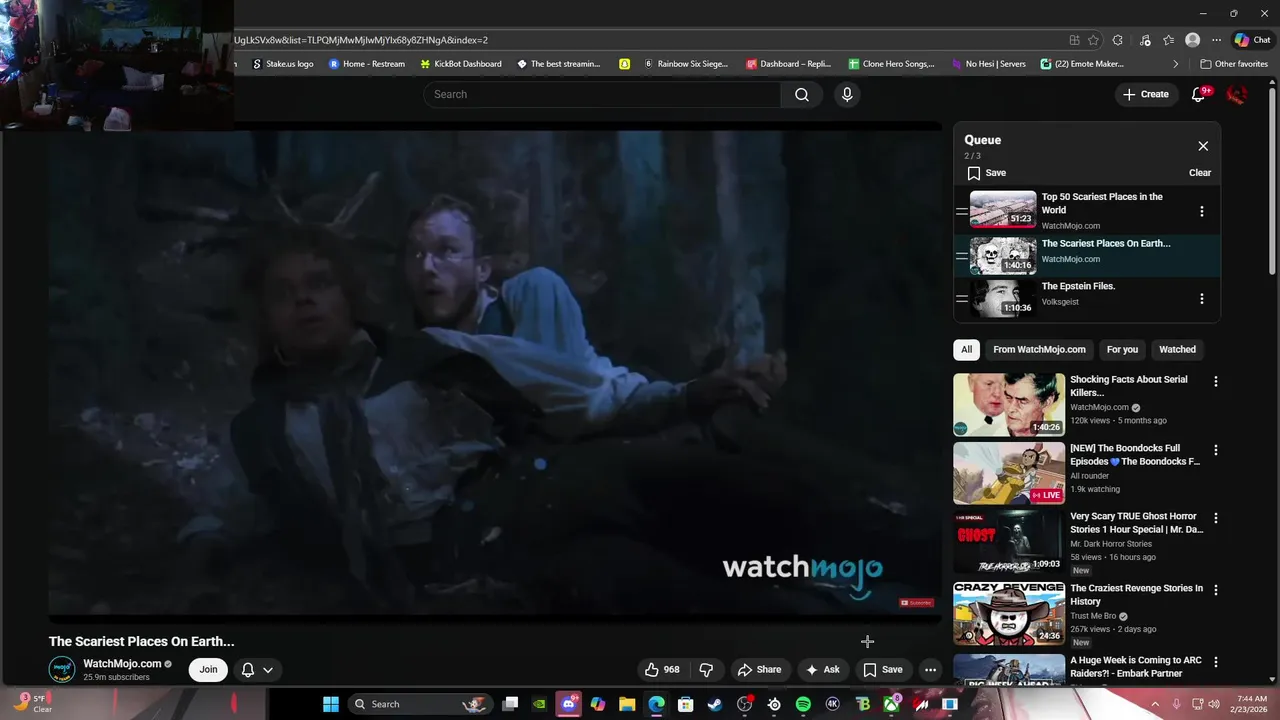Join the WatchMojo.com channel
This screenshot has height=720, width=1280.
[x=208, y=670]
